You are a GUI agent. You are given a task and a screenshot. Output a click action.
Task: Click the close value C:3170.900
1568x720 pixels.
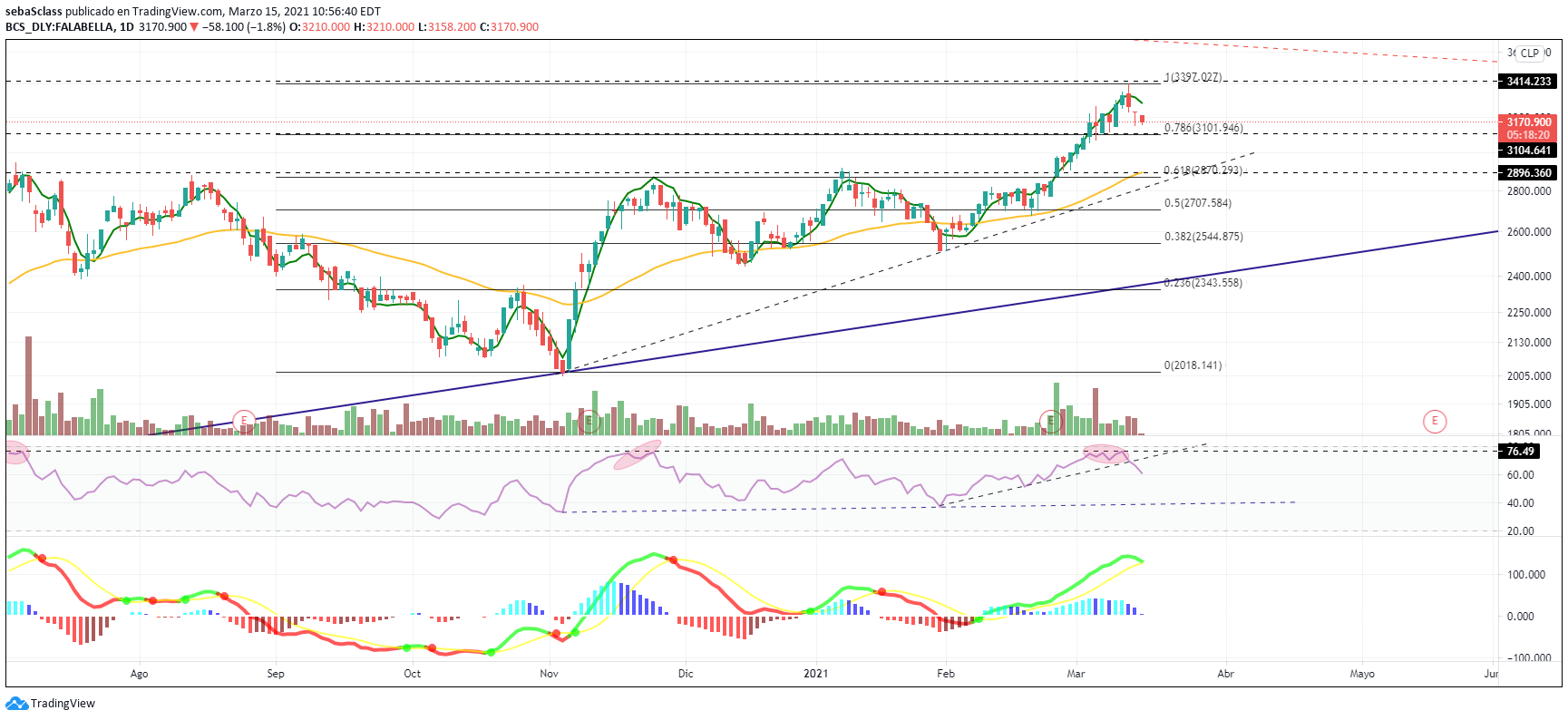510,27
